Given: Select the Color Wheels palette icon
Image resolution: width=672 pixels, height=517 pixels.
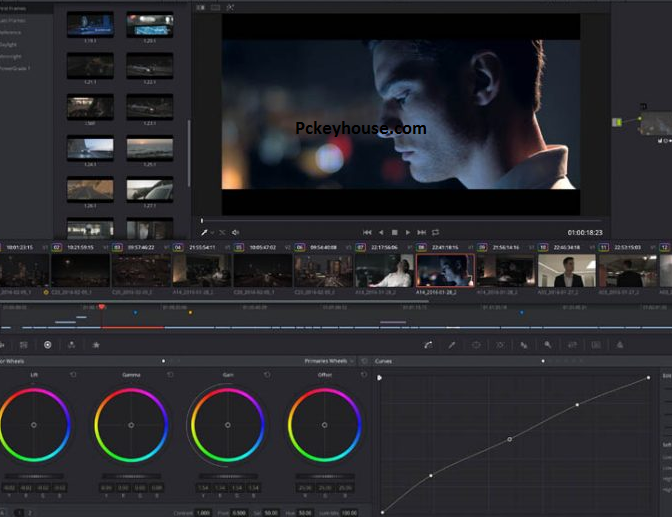Looking at the screenshot, I should [48, 345].
